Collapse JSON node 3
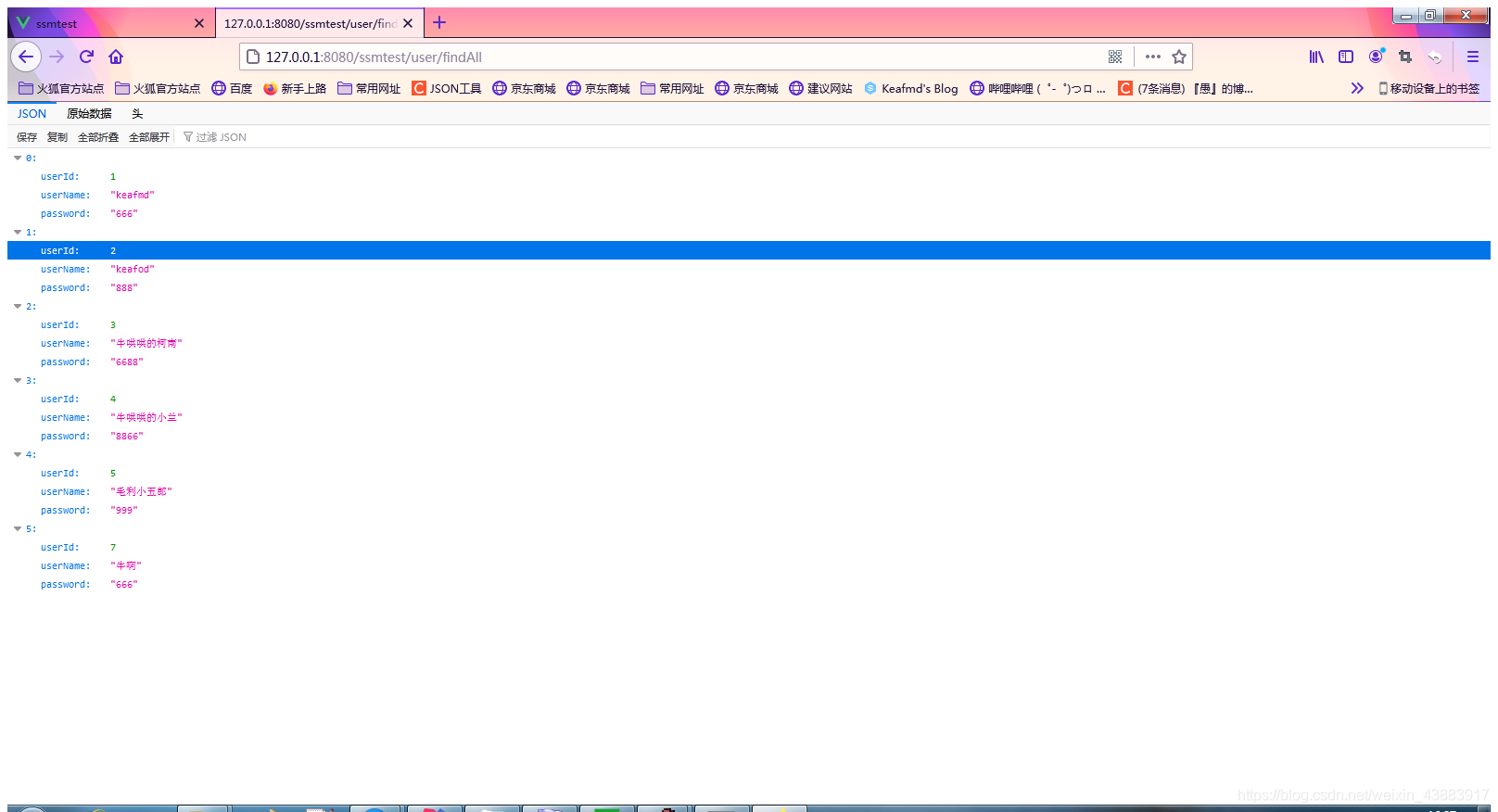The image size is (1498, 812). pyautogui.click(x=18, y=380)
